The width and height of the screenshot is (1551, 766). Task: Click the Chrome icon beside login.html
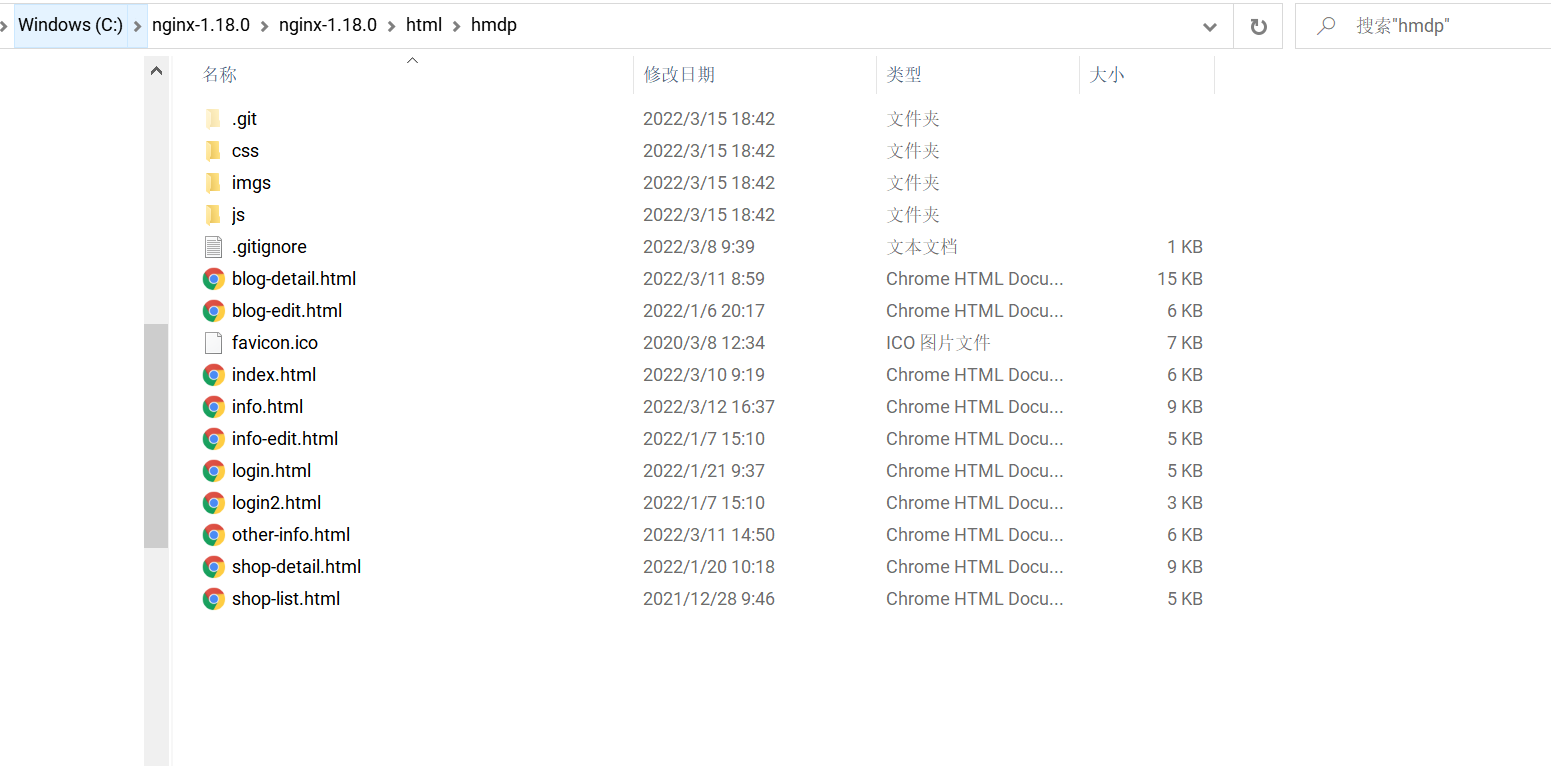coord(213,471)
